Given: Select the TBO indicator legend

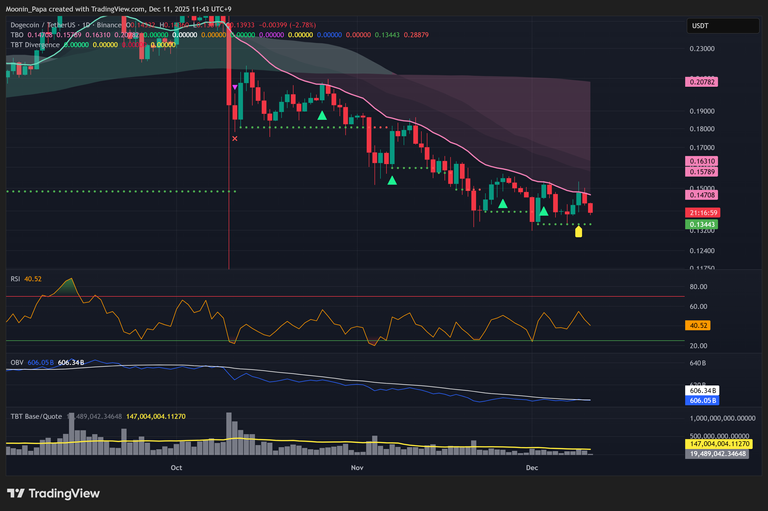Looking at the screenshot, I should (16, 34).
